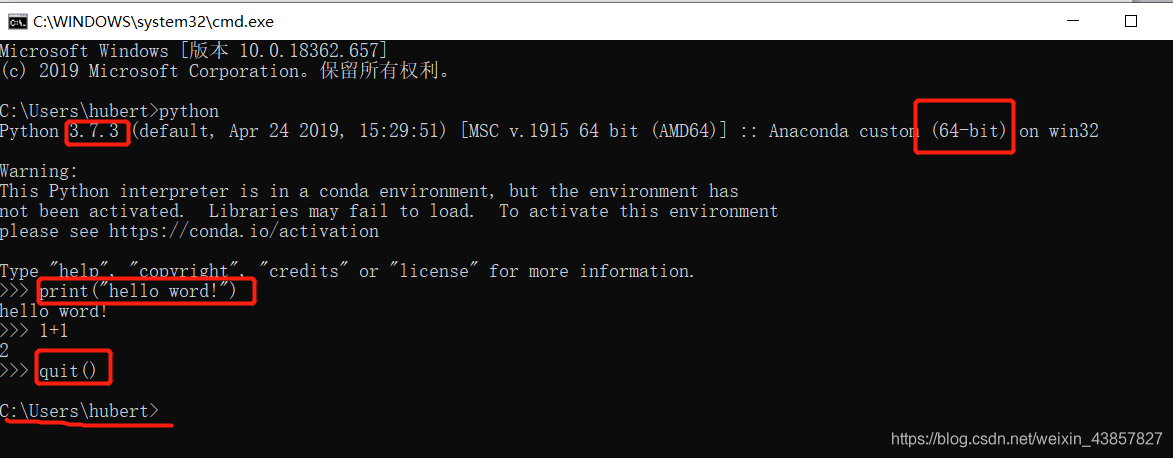
Task: Click the text 'on win32'
Action: click(1059, 132)
